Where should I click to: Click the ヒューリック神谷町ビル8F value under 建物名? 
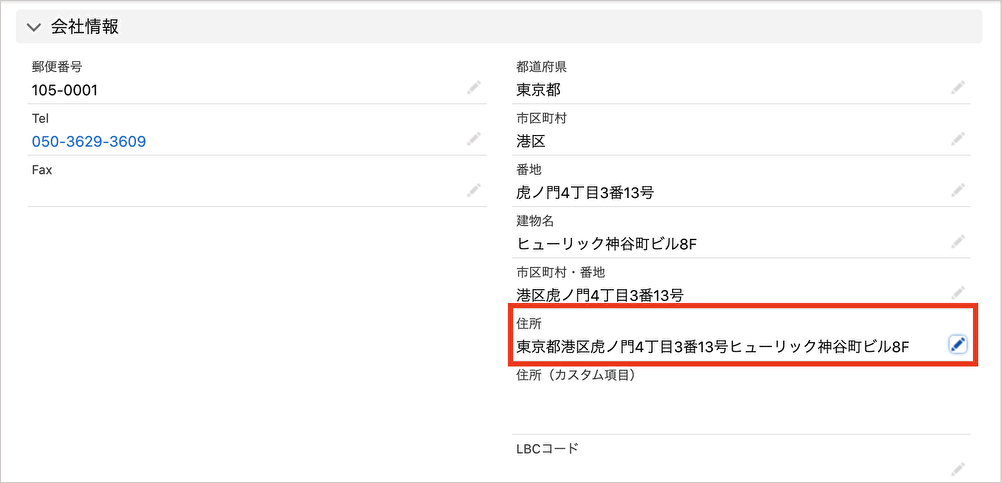coord(606,244)
